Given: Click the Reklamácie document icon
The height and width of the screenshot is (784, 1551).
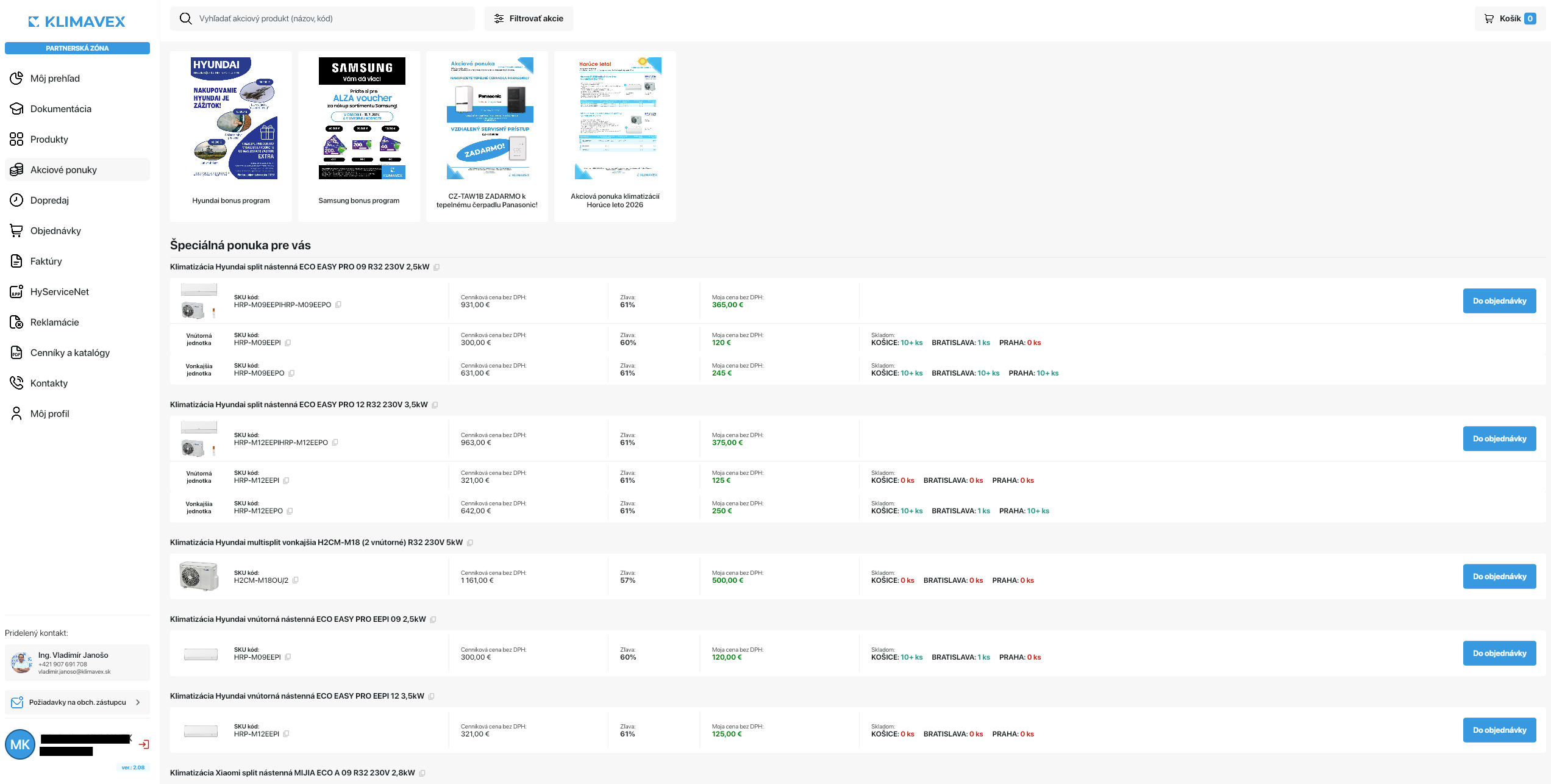Looking at the screenshot, I should tap(16, 322).
